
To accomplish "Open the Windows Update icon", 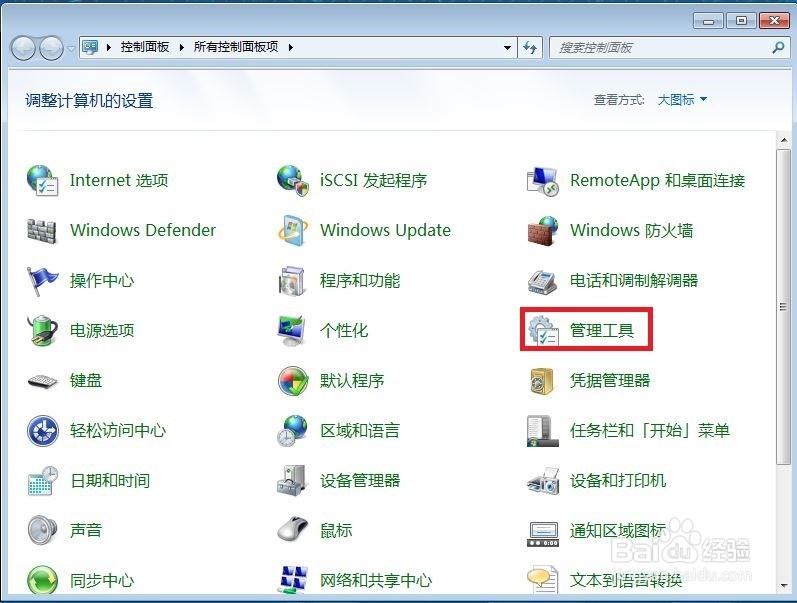I will point(293,230).
